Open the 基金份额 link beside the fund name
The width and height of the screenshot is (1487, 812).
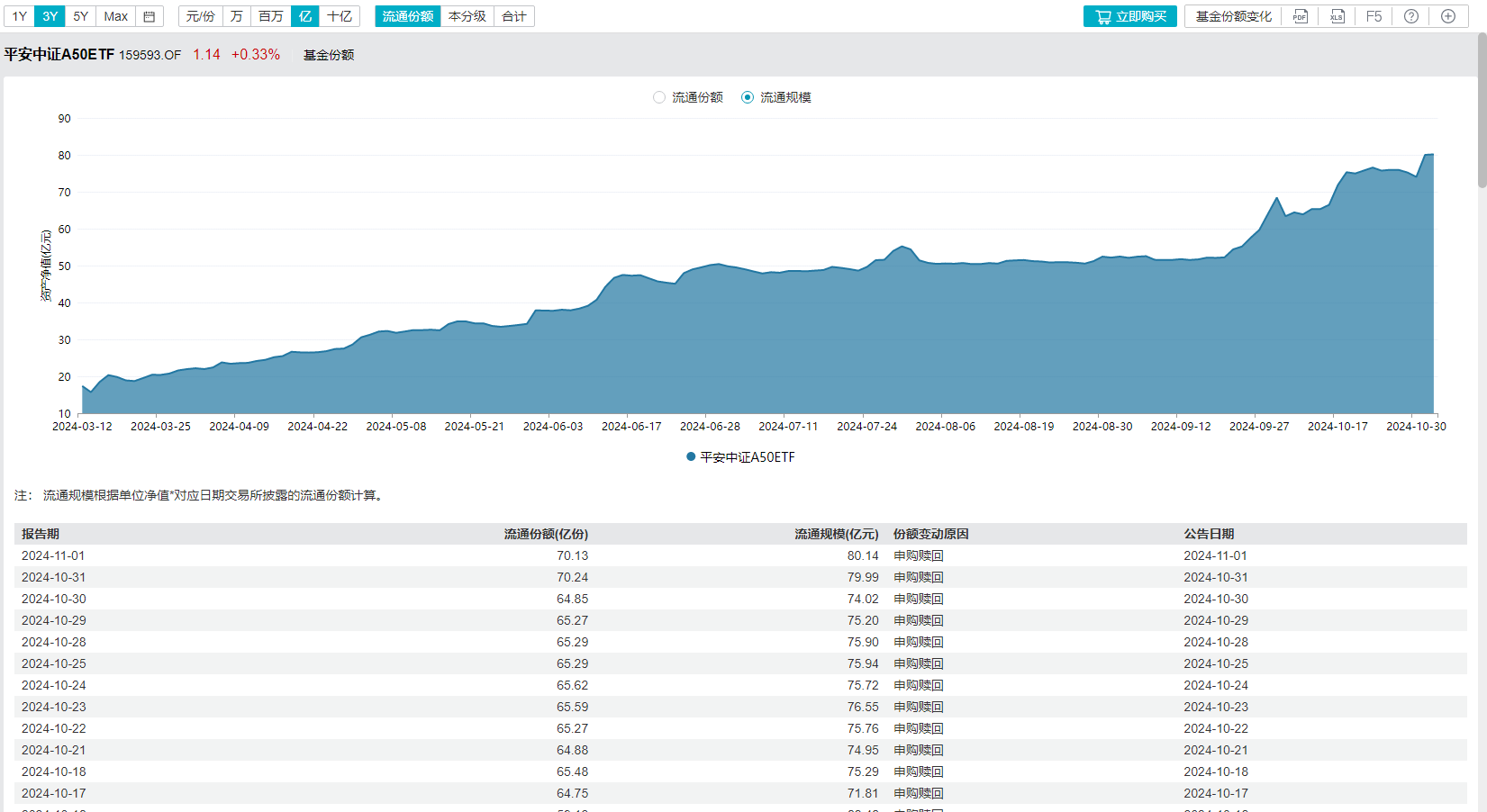(x=328, y=55)
